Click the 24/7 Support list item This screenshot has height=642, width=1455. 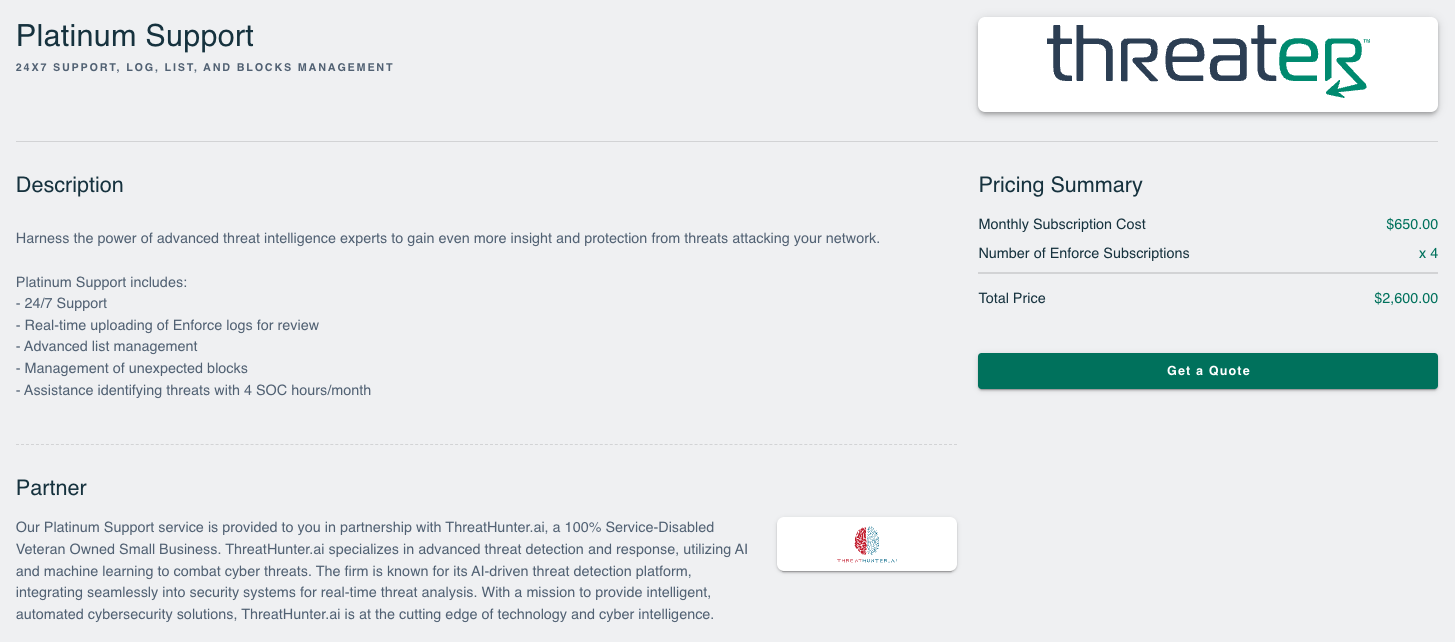[x=62, y=303]
